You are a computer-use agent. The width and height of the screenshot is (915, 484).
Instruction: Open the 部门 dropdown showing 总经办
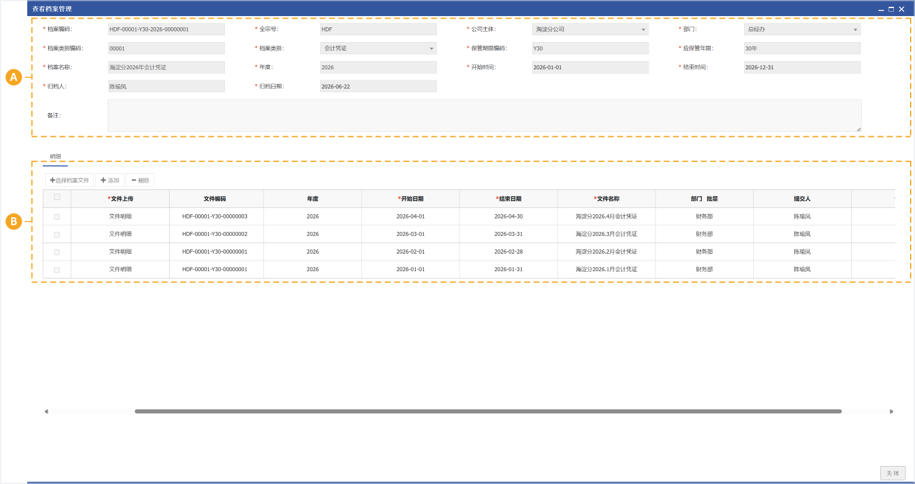pos(802,29)
